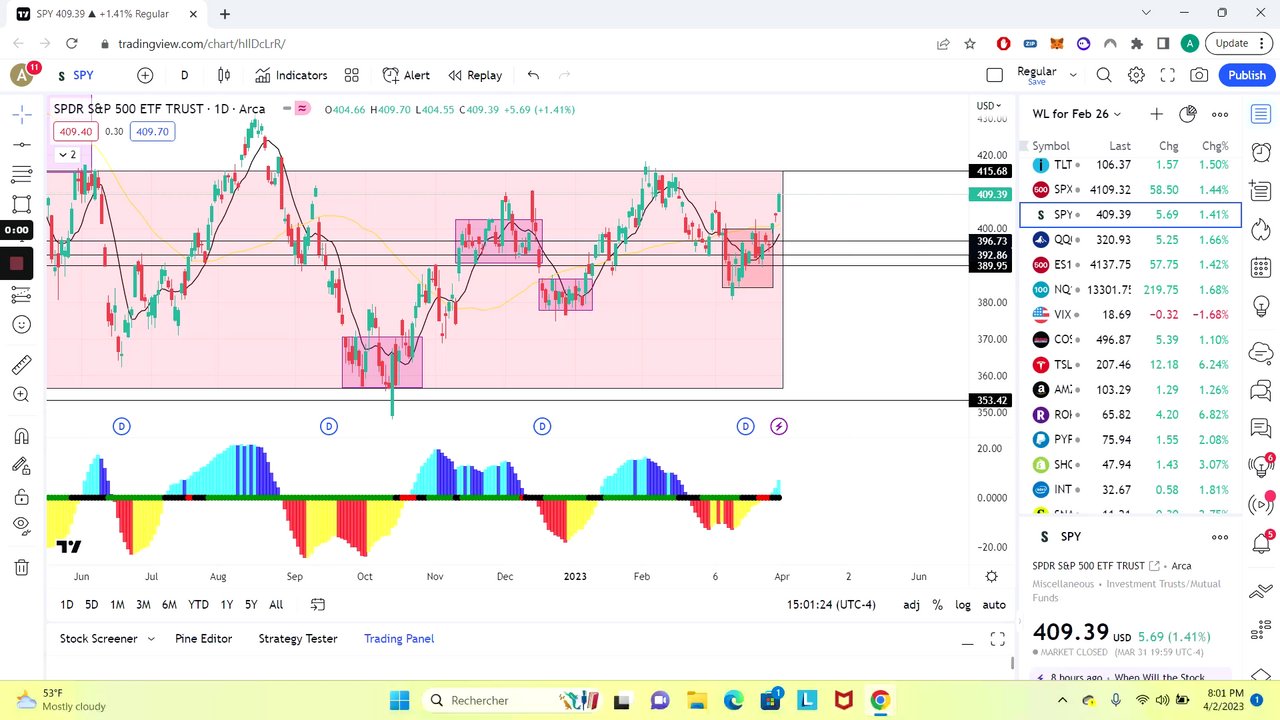Toggle percent scale
1280x720 pixels.
coord(937,604)
